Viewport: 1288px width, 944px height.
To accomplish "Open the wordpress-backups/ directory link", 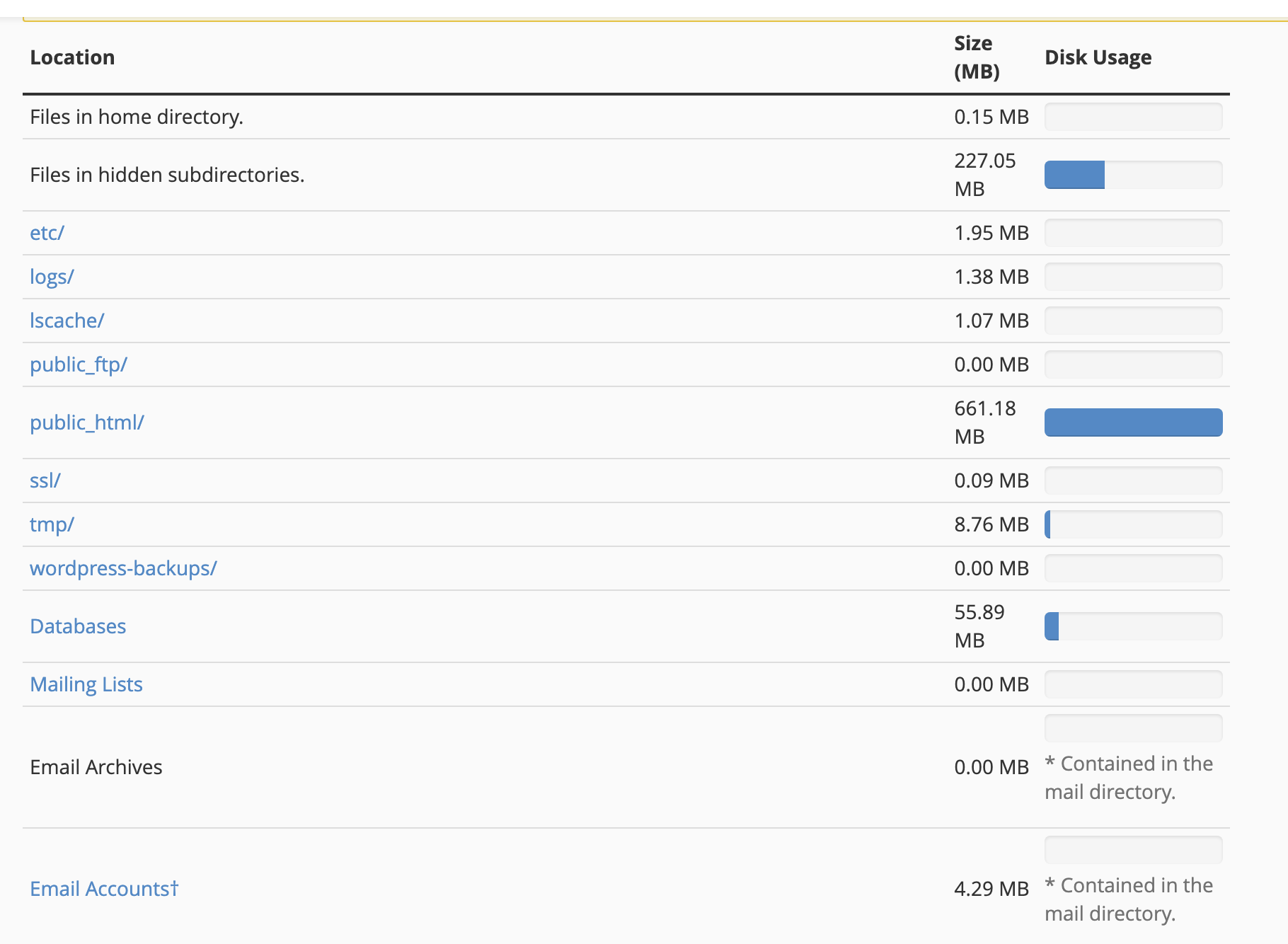I will pyautogui.click(x=123, y=568).
